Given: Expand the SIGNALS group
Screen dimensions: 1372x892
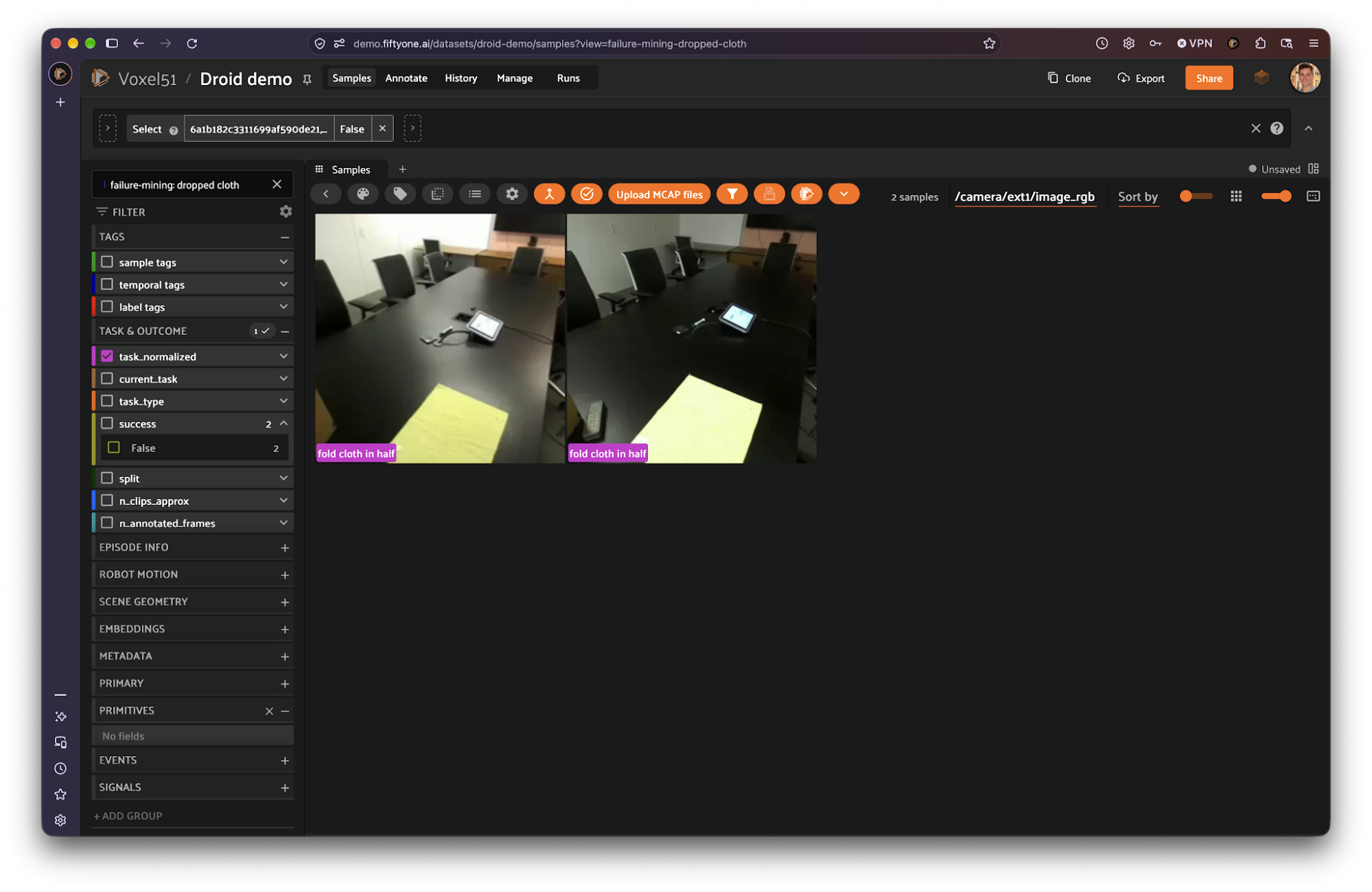Looking at the screenshot, I should (x=285, y=788).
